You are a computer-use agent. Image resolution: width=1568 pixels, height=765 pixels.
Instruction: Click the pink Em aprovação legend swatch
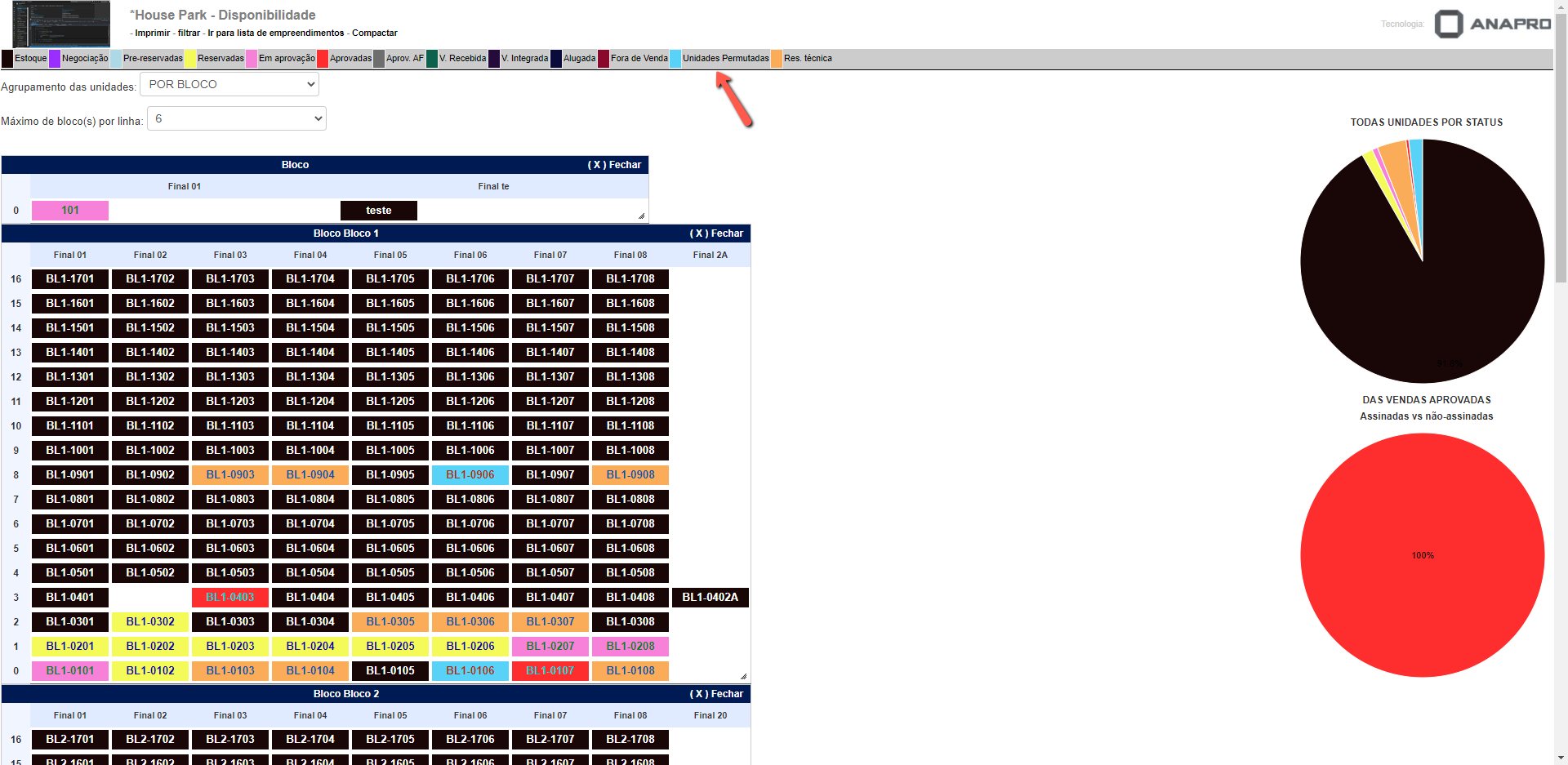tap(252, 59)
